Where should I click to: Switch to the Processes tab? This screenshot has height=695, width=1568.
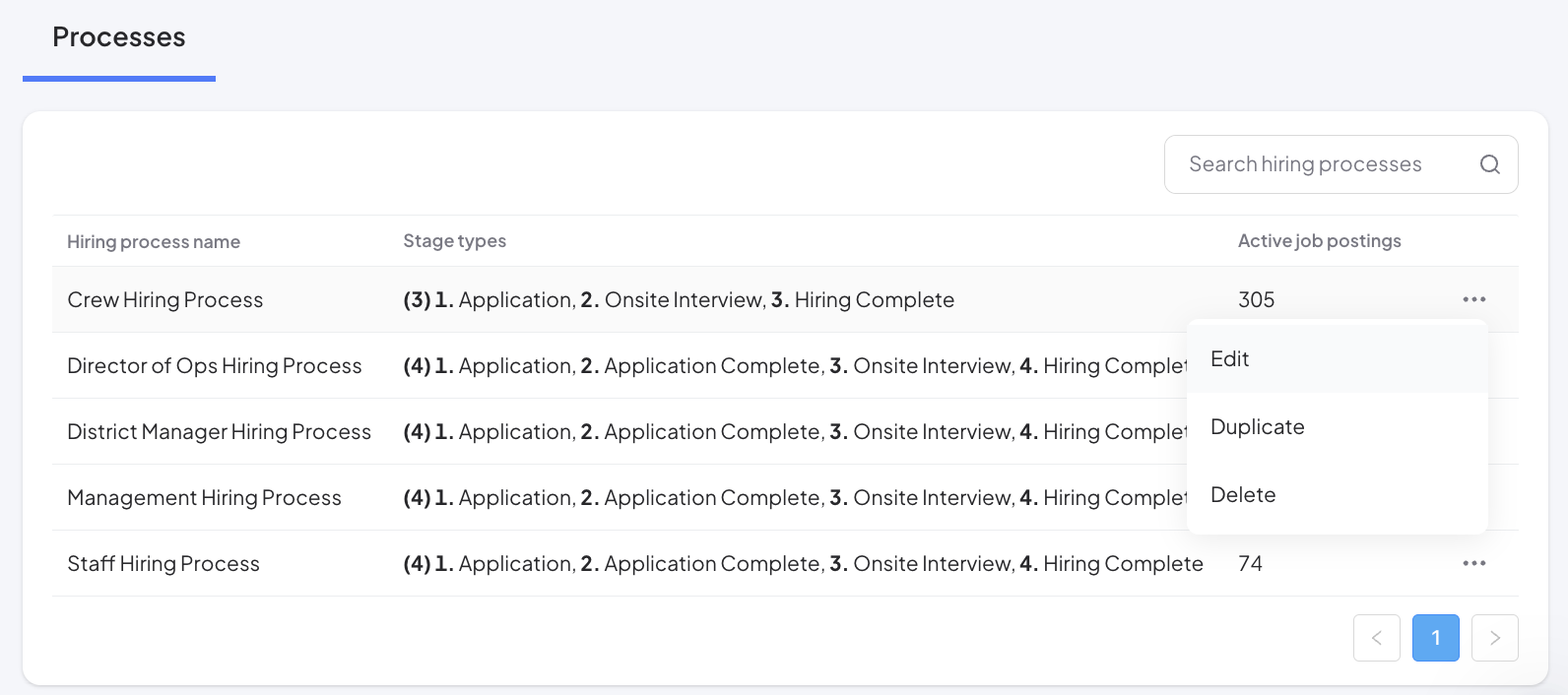click(x=119, y=37)
